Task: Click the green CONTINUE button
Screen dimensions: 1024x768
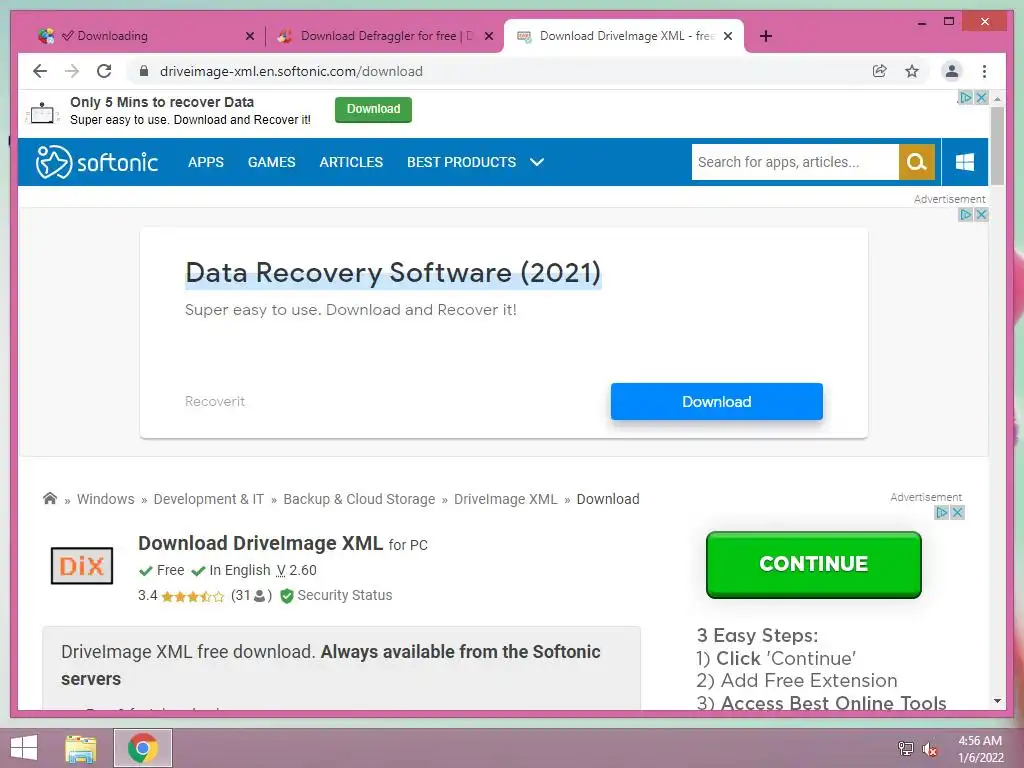Action: point(814,564)
